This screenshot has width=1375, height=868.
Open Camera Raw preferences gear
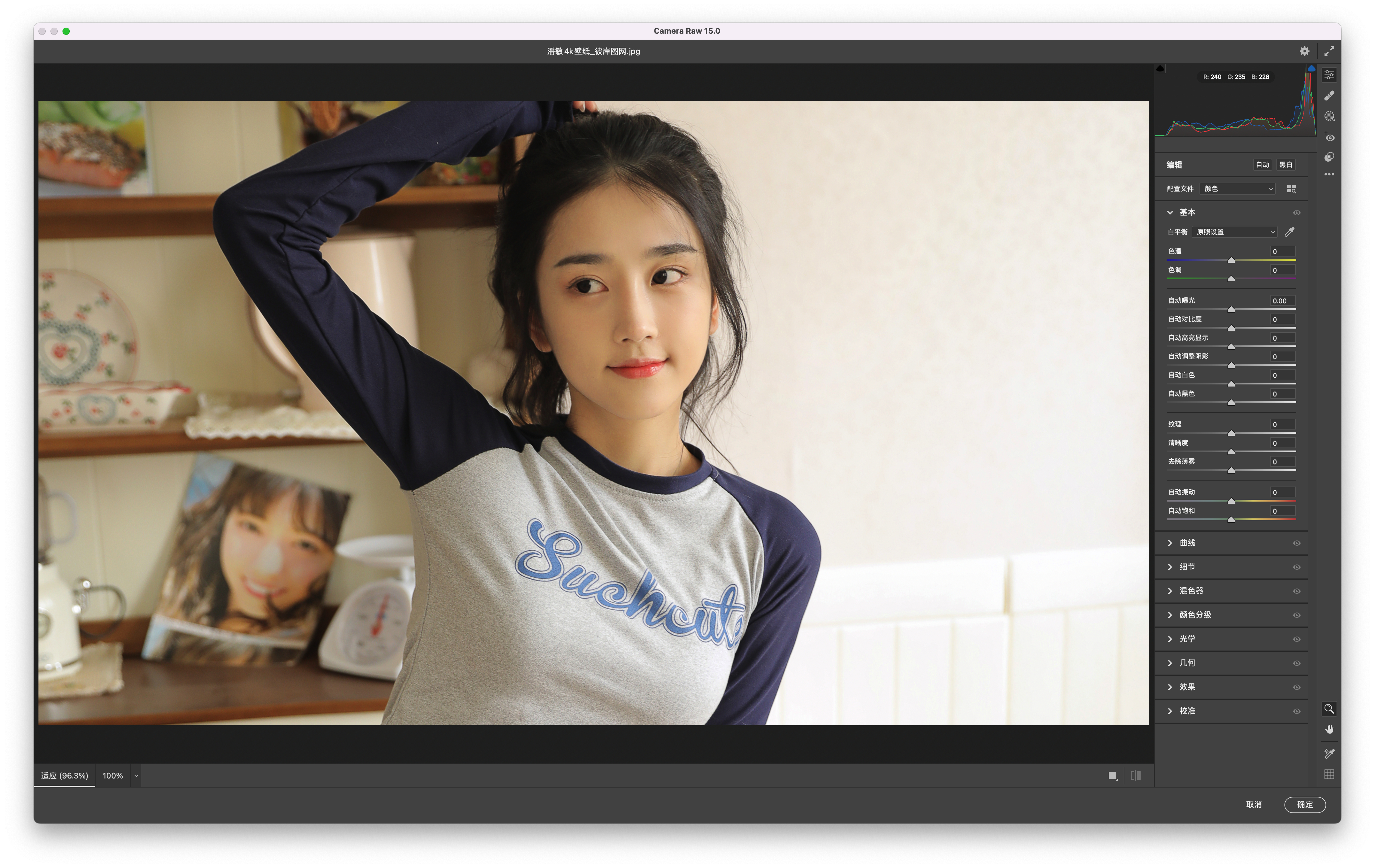point(1304,51)
